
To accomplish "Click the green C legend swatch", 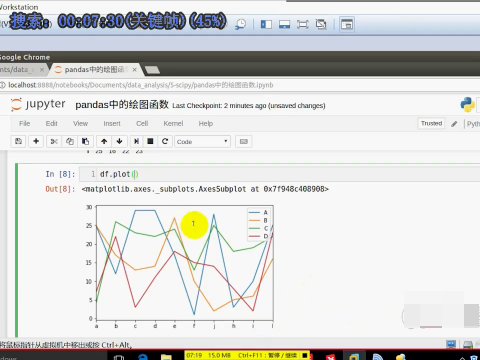I will [254, 228].
